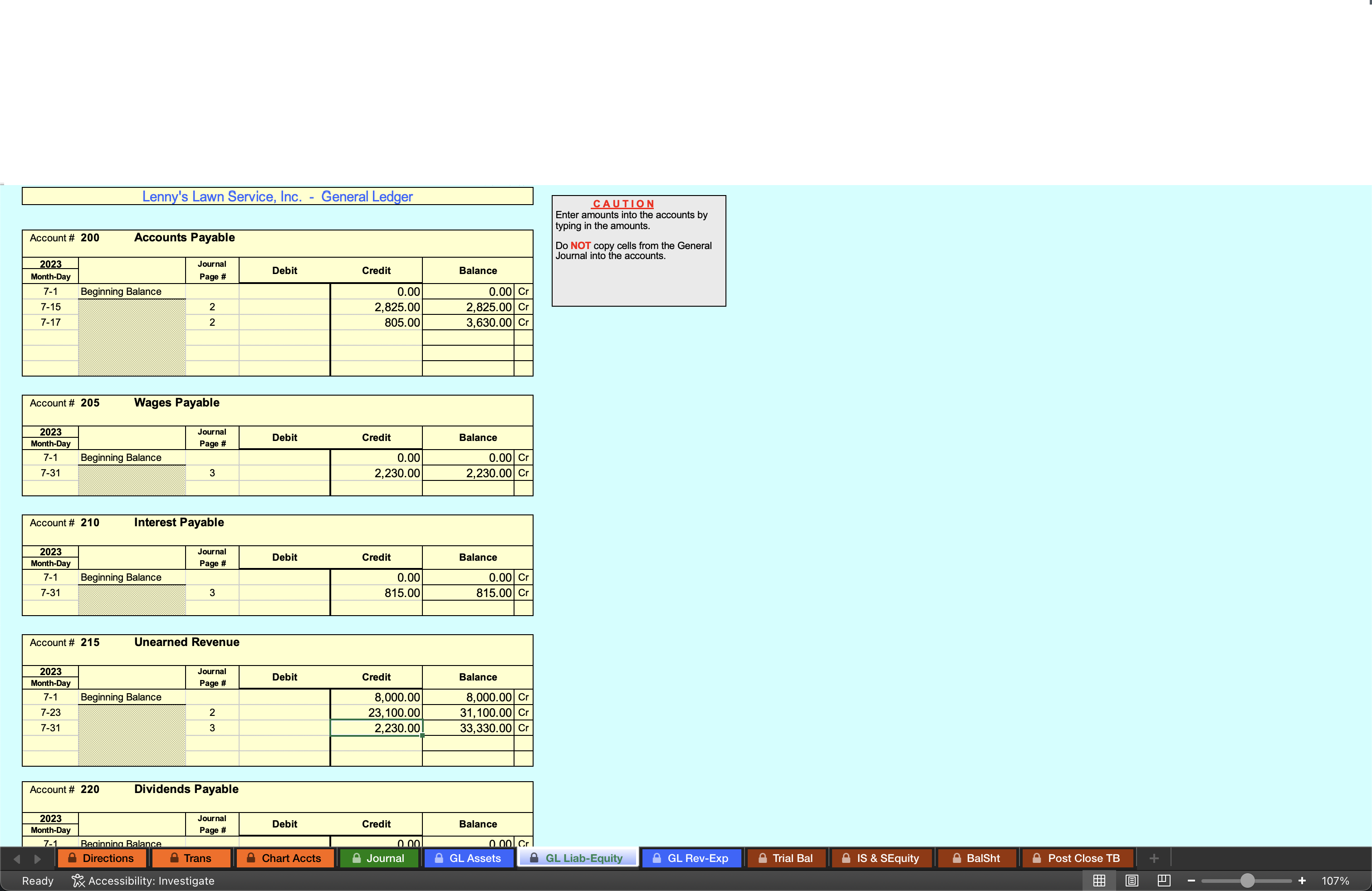Image resolution: width=1372 pixels, height=891 pixels.
Task: Open Page Break Preview from status bar
Action: pos(1164,881)
